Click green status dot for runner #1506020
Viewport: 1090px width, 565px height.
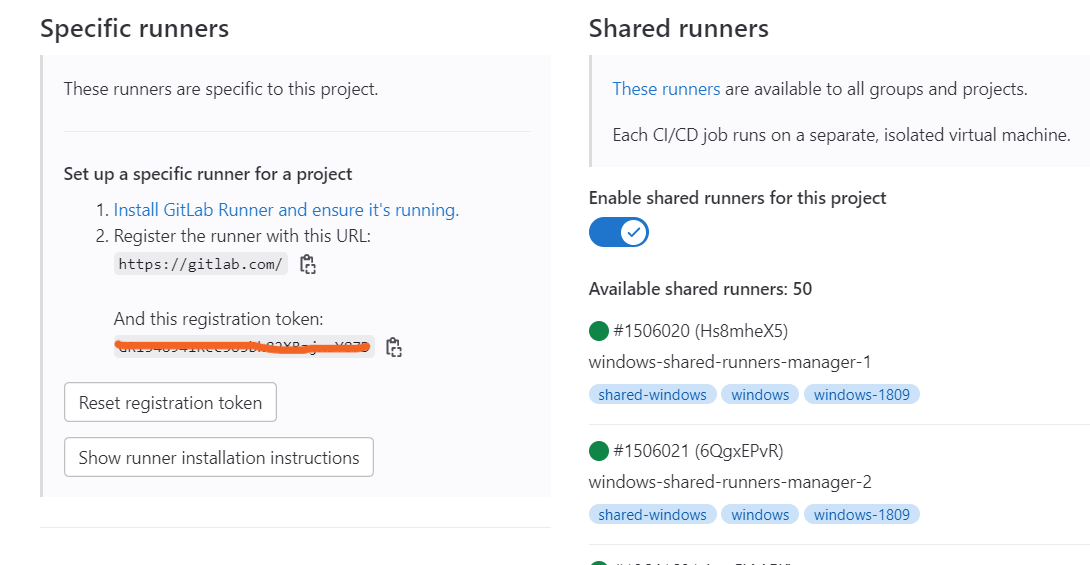click(x=599, y=331)
